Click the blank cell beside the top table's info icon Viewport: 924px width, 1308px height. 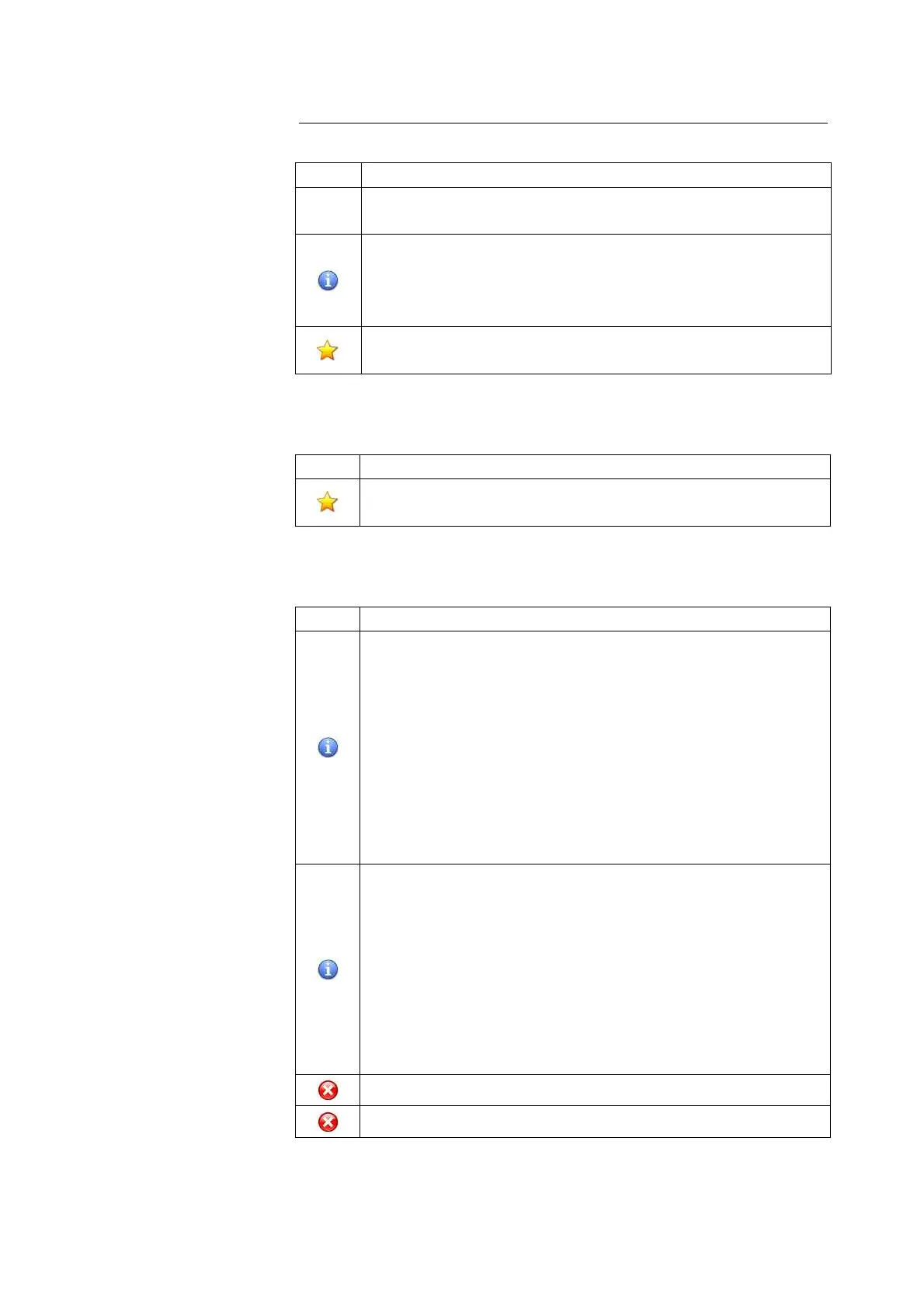[596, 280]
